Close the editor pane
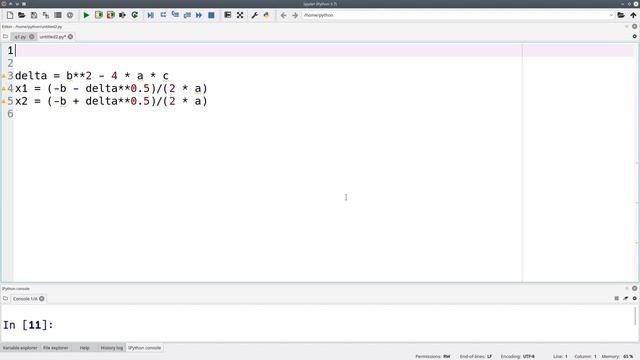Screen dimensions: 640x360 coord(634,26)
